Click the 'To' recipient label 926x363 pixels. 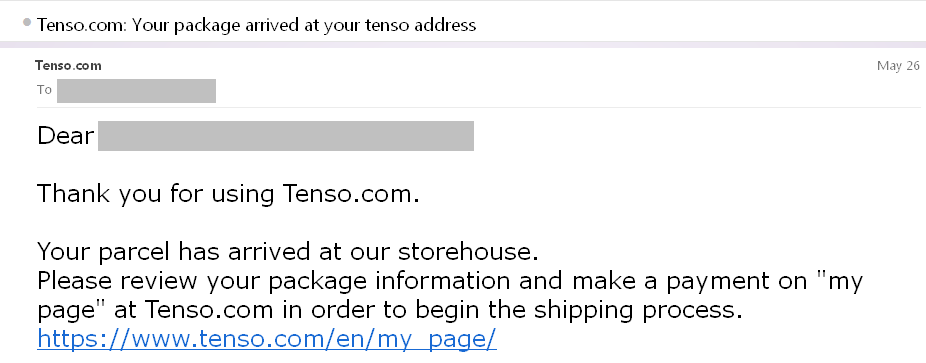point(44,90)
